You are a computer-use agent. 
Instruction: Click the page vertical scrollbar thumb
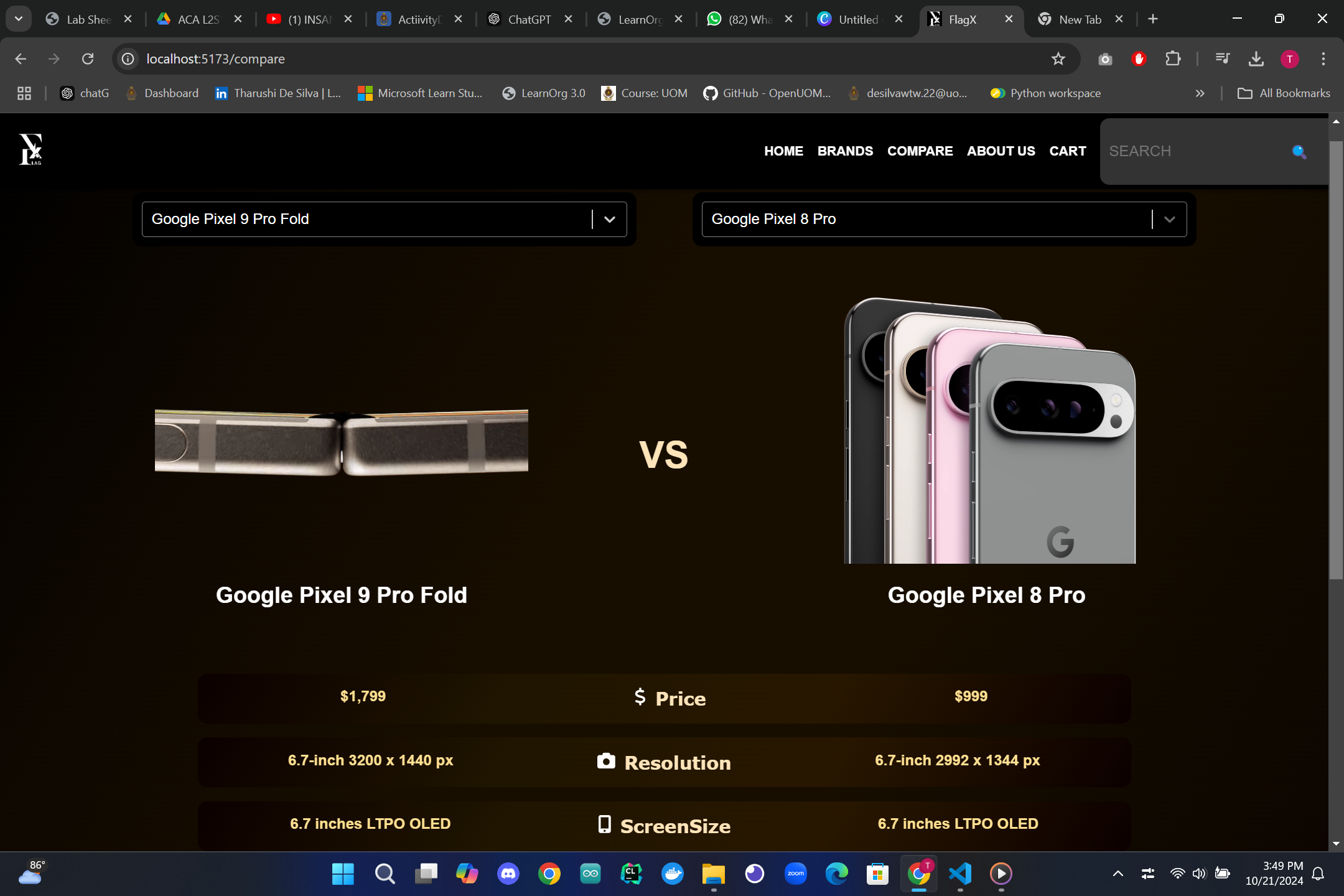pos(1336,360)
